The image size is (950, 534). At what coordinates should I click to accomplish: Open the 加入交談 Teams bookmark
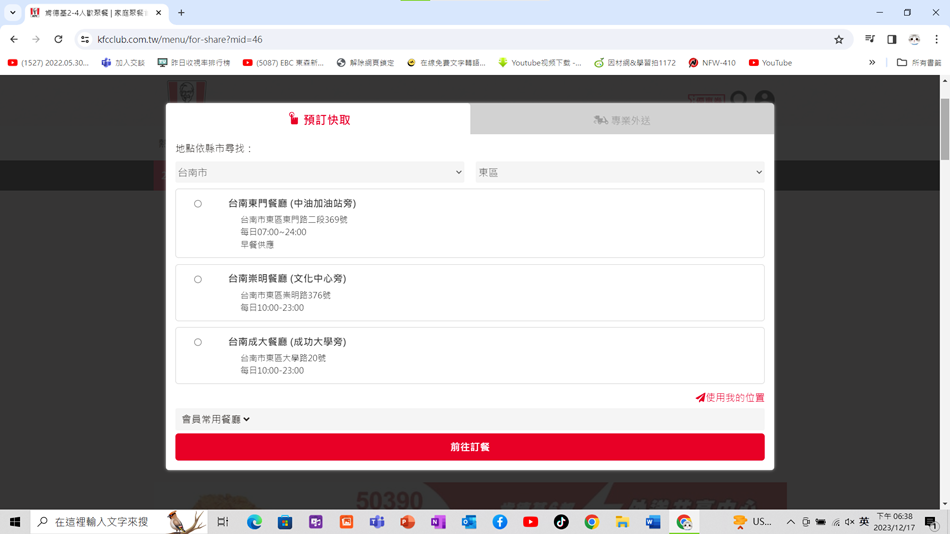click(123, 62)
